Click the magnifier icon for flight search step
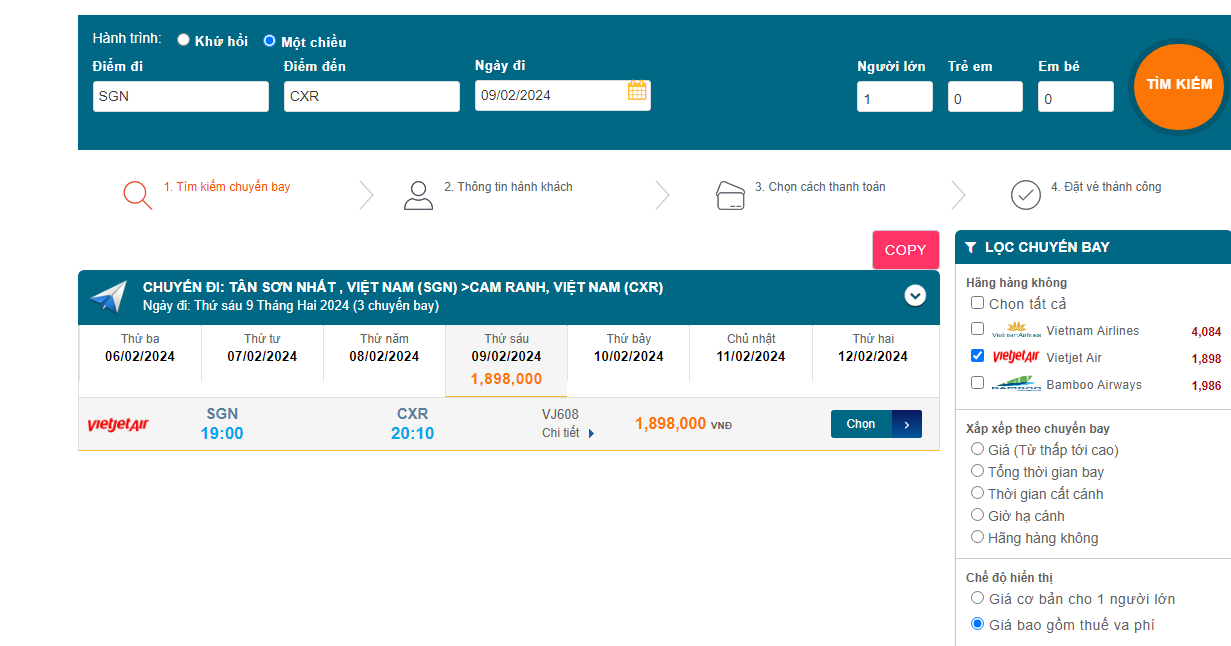 137,194
